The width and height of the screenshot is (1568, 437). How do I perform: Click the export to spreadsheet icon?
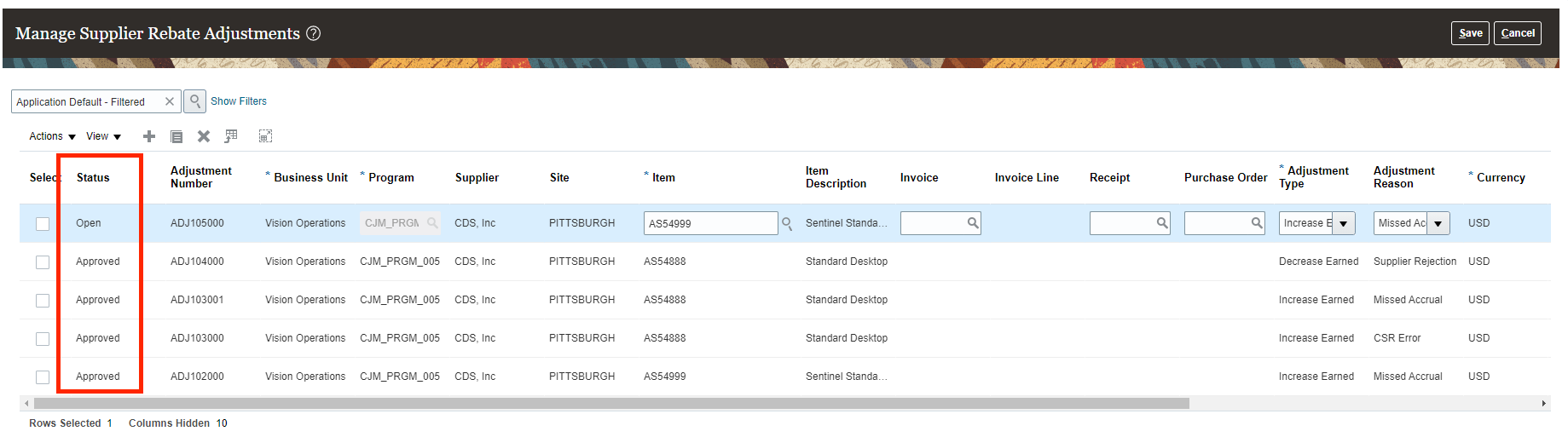point(231,136)
